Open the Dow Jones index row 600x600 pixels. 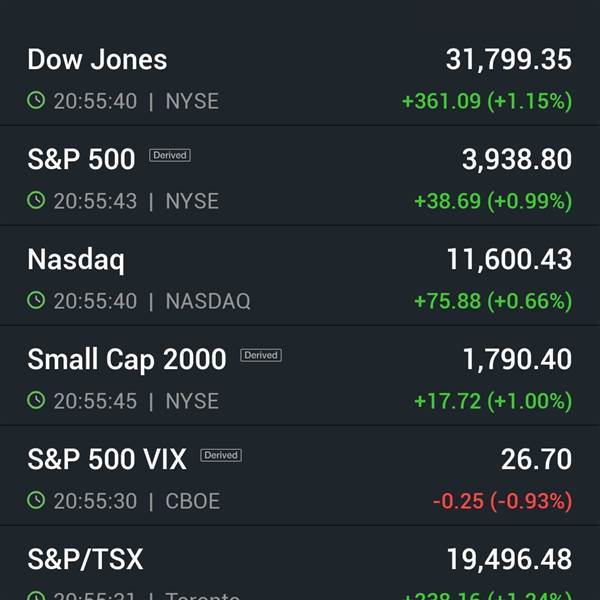300,79
